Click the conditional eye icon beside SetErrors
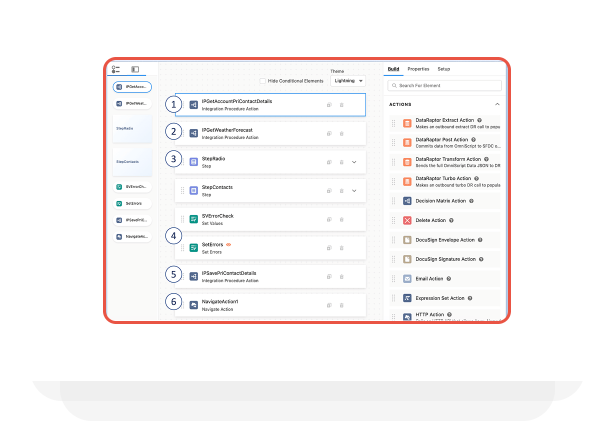 pyautogui.click(x=229, y=245)
